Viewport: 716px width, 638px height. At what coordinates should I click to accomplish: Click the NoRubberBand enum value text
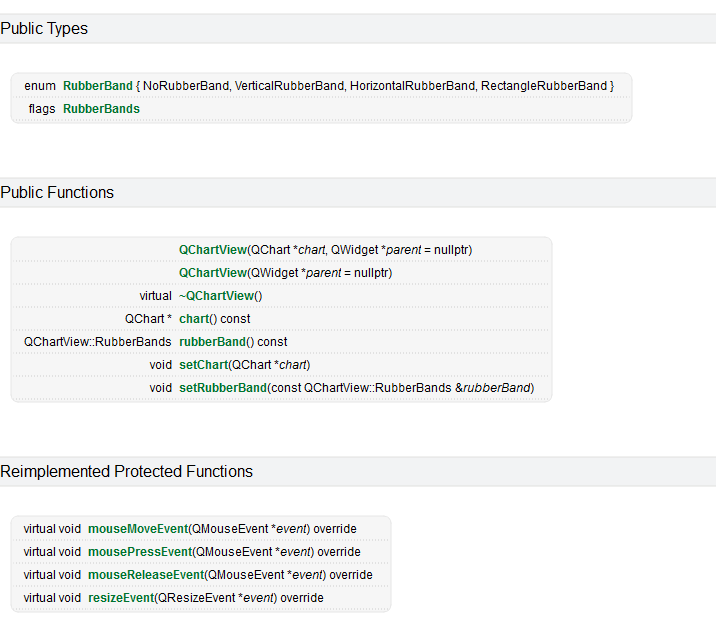[x=186, y=86]
